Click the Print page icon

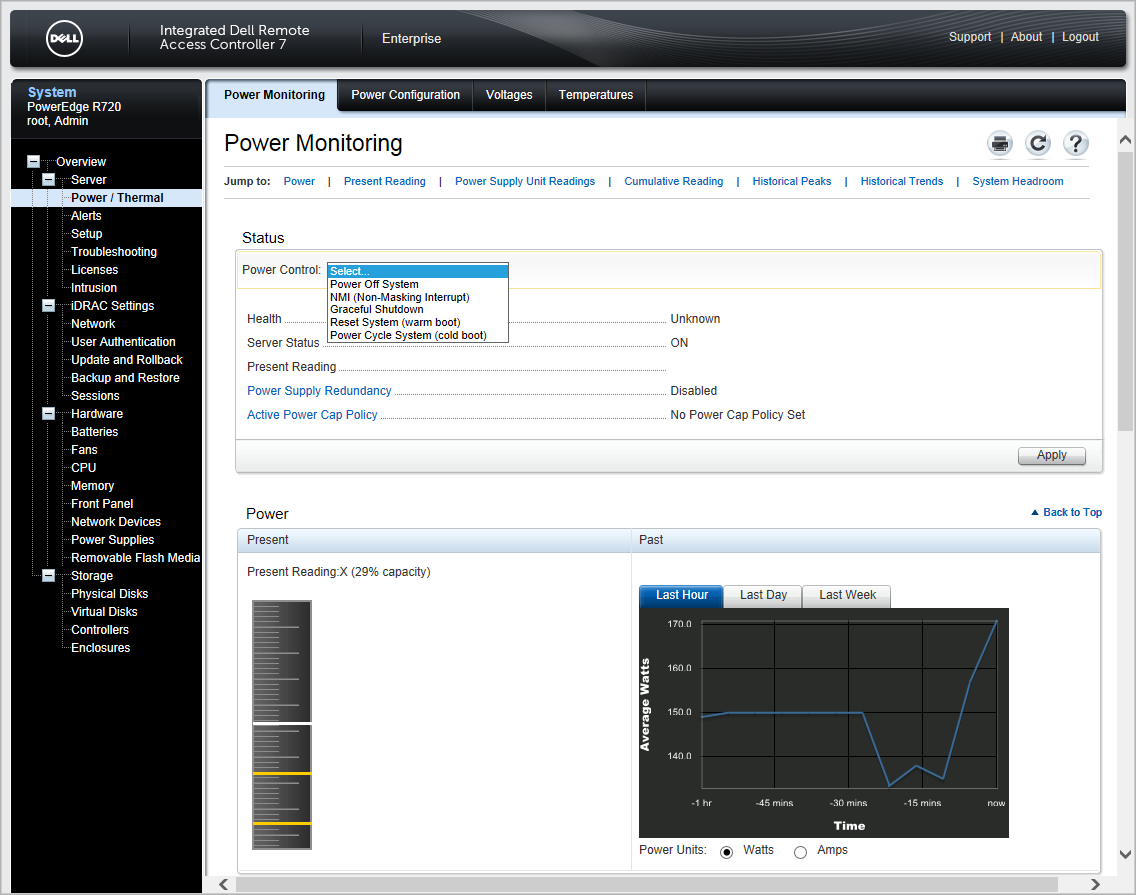click(x=1000, y=144)
